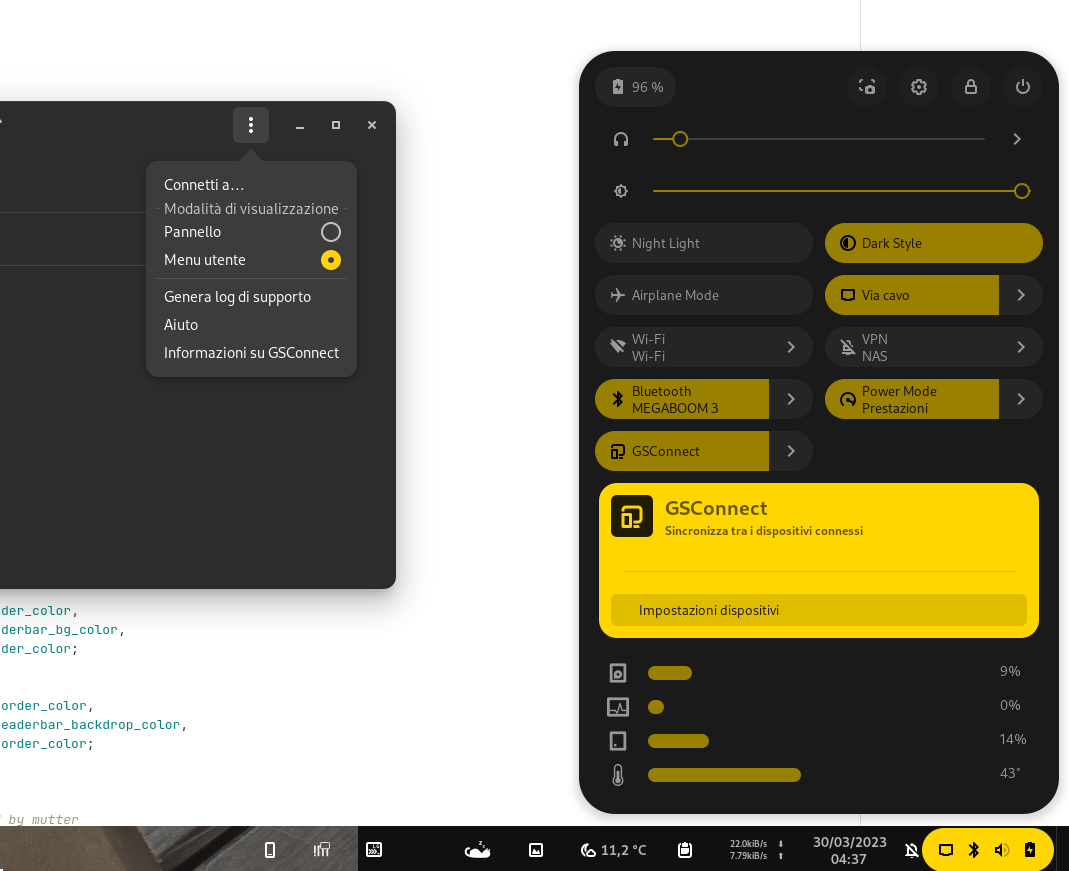Expand the Via cavo wired network submenu
Screen dimensions: 1069x871
click(1021, 295)
